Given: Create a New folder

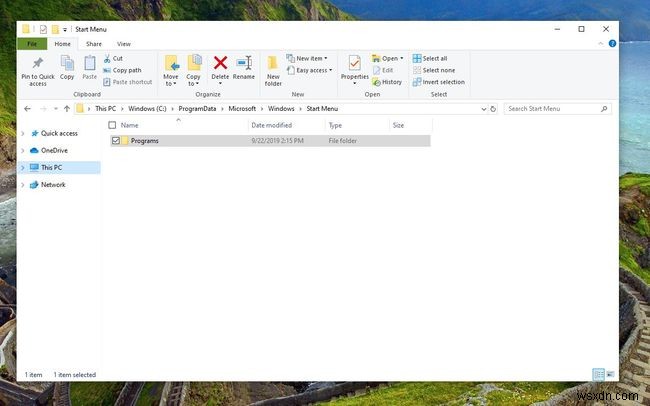Looking at the screenshot, I should [x=273, y=71].
